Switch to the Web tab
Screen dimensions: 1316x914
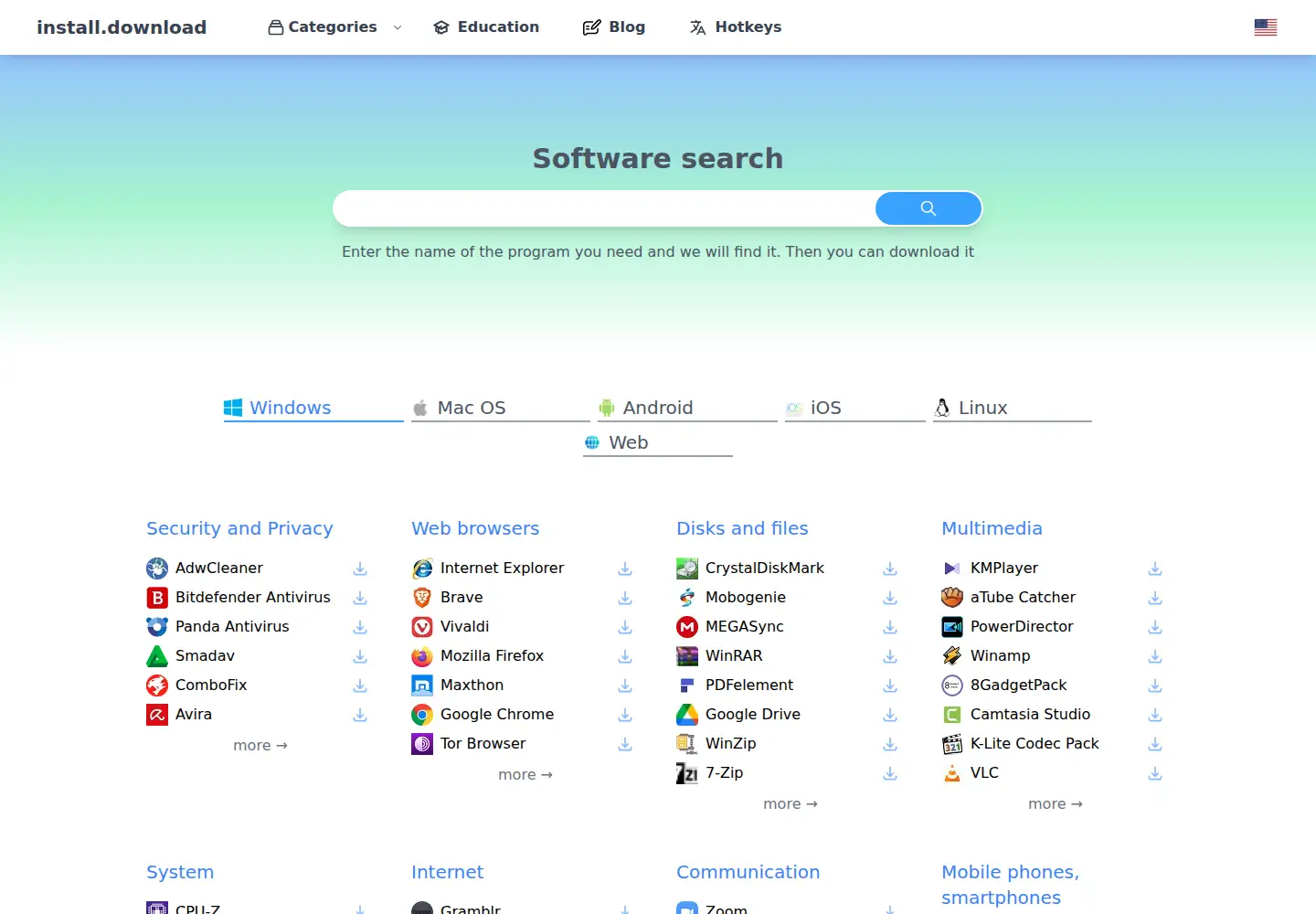(658, 442)
